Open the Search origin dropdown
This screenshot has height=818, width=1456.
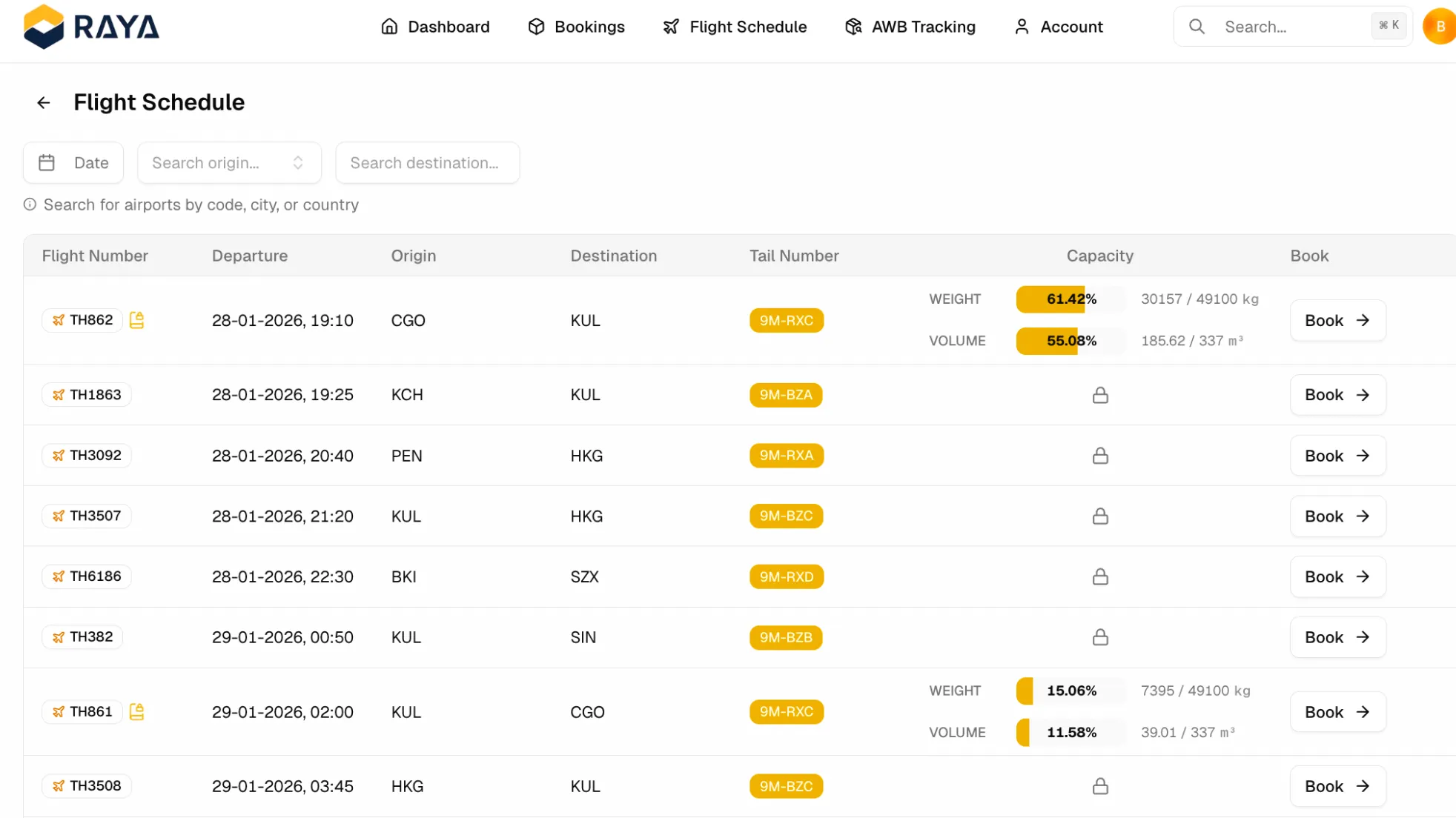(x=229, y=162)
